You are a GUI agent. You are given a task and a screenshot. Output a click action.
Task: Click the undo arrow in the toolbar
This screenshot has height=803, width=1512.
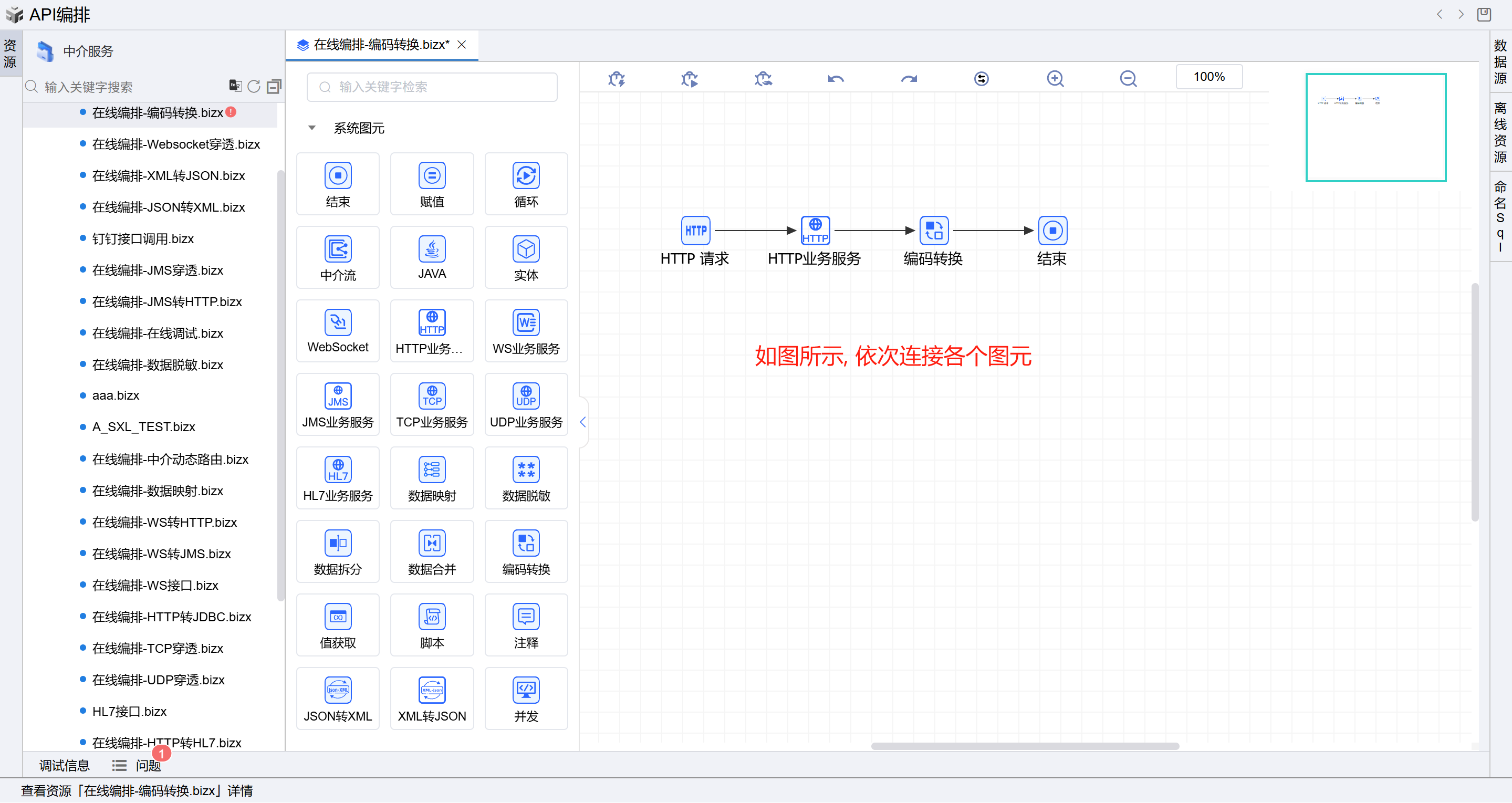[x=836, y=78]
